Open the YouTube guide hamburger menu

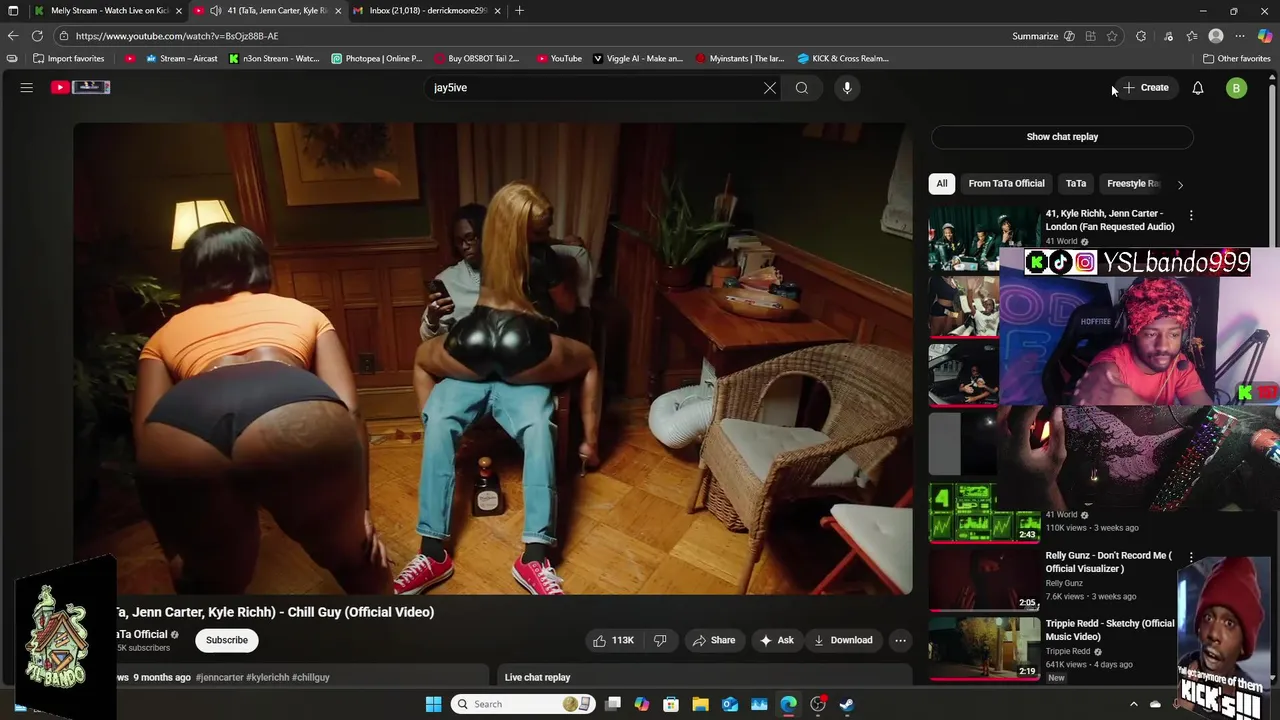tap(27, 88)
